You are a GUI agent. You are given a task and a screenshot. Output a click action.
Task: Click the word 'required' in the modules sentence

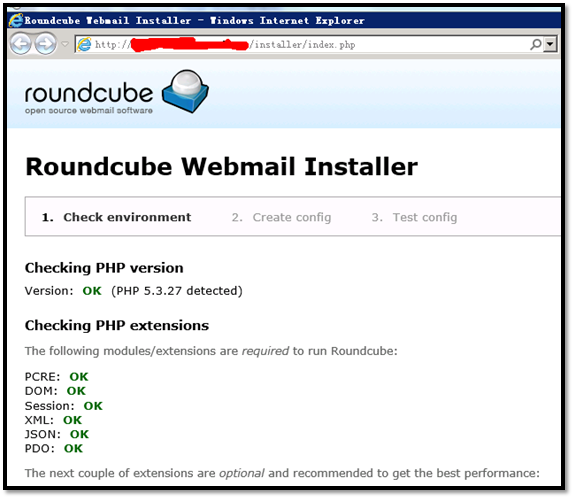coord(265,351)
